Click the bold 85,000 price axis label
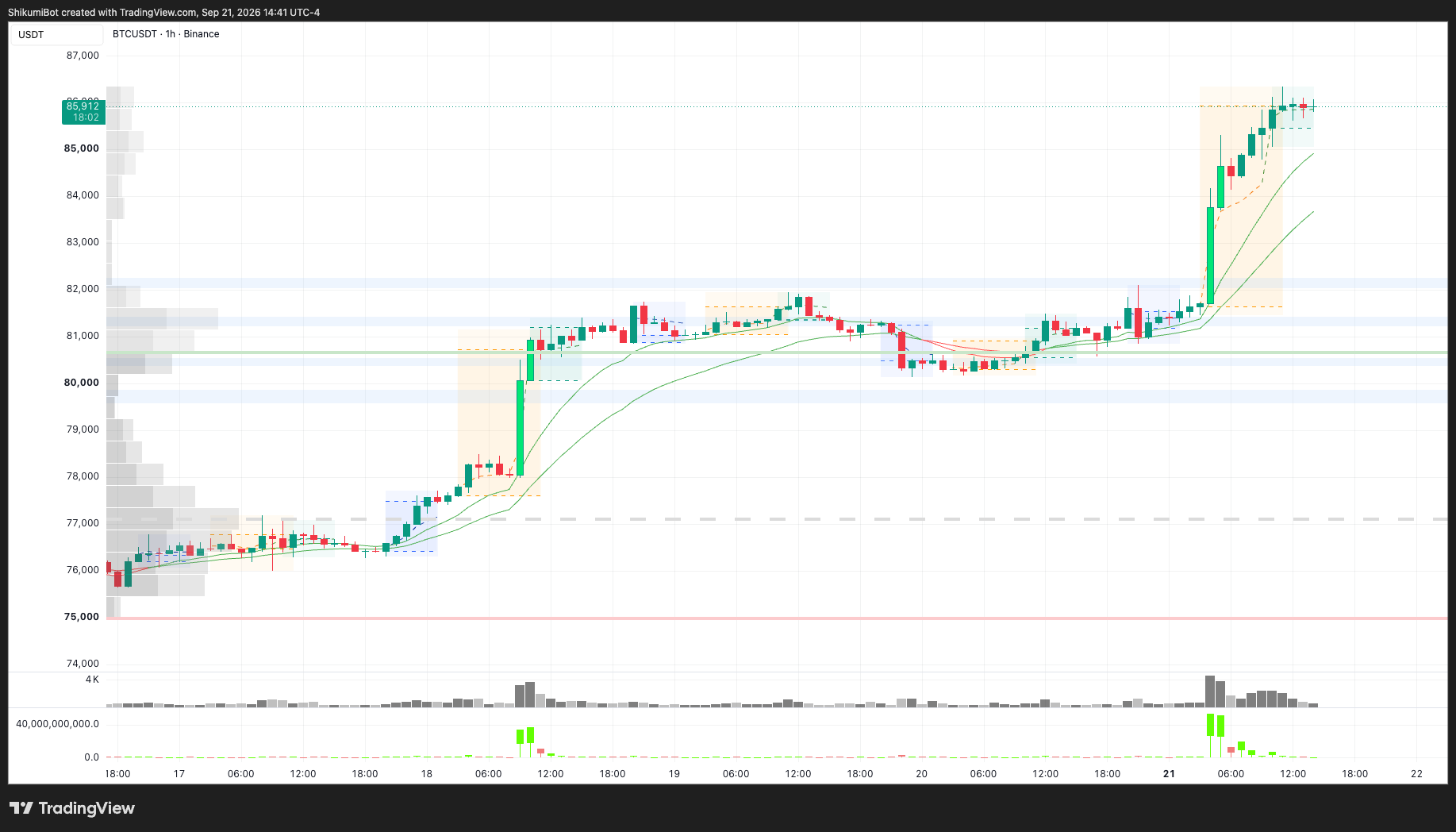1456x832 pixels. click(x=82, y=148)
